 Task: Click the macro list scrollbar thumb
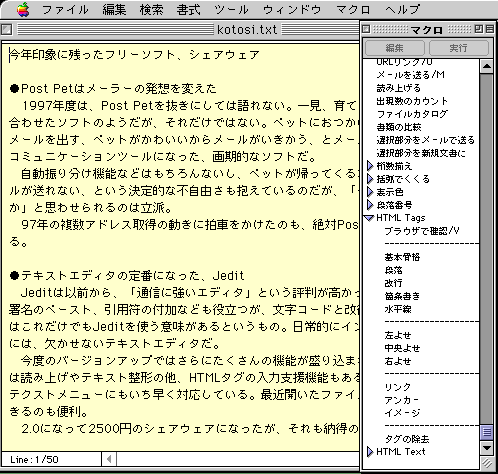coord(487,432)
